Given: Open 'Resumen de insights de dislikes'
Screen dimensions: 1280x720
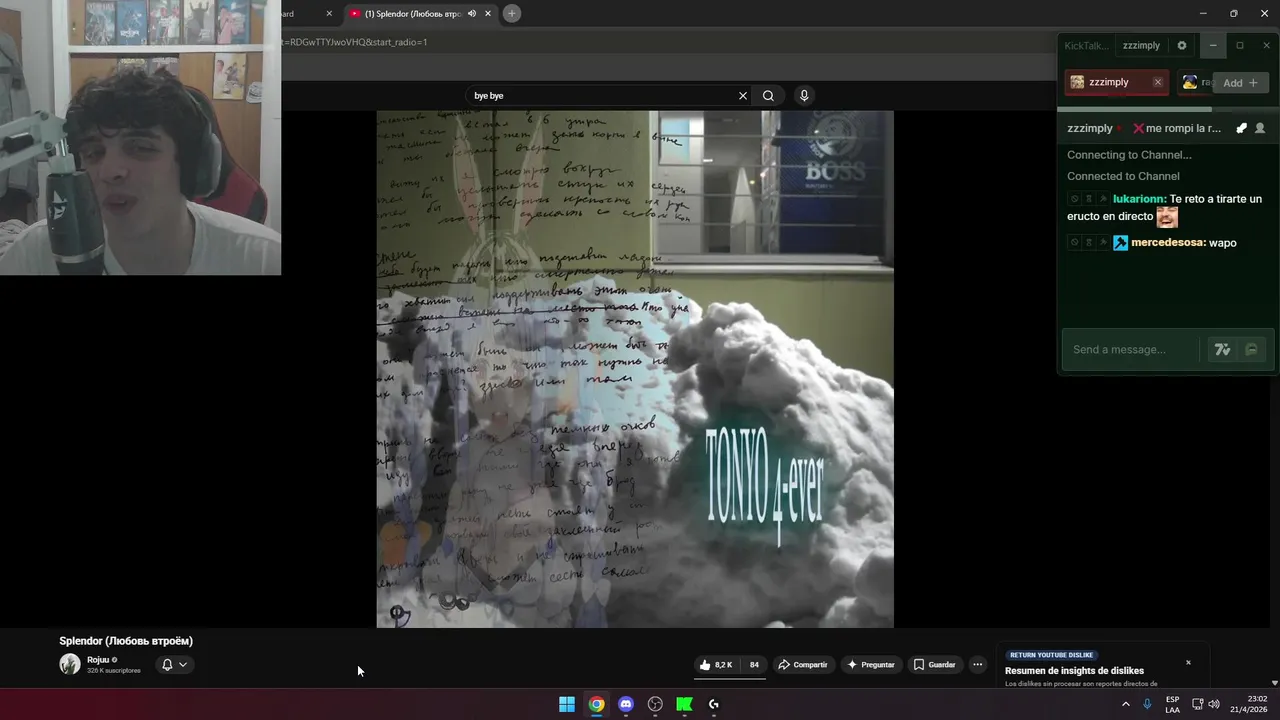Looking at the screenshot, I should click(1074, 671).
